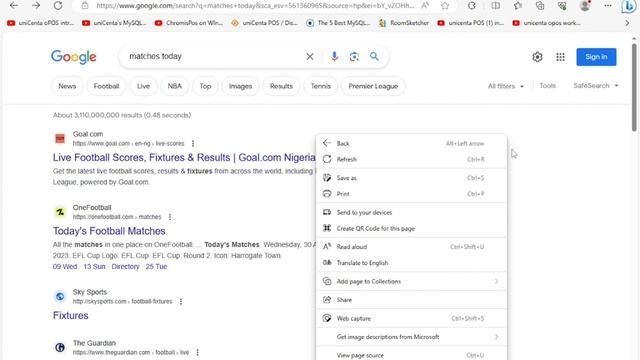Filter results by Images chip

point(240,86)
